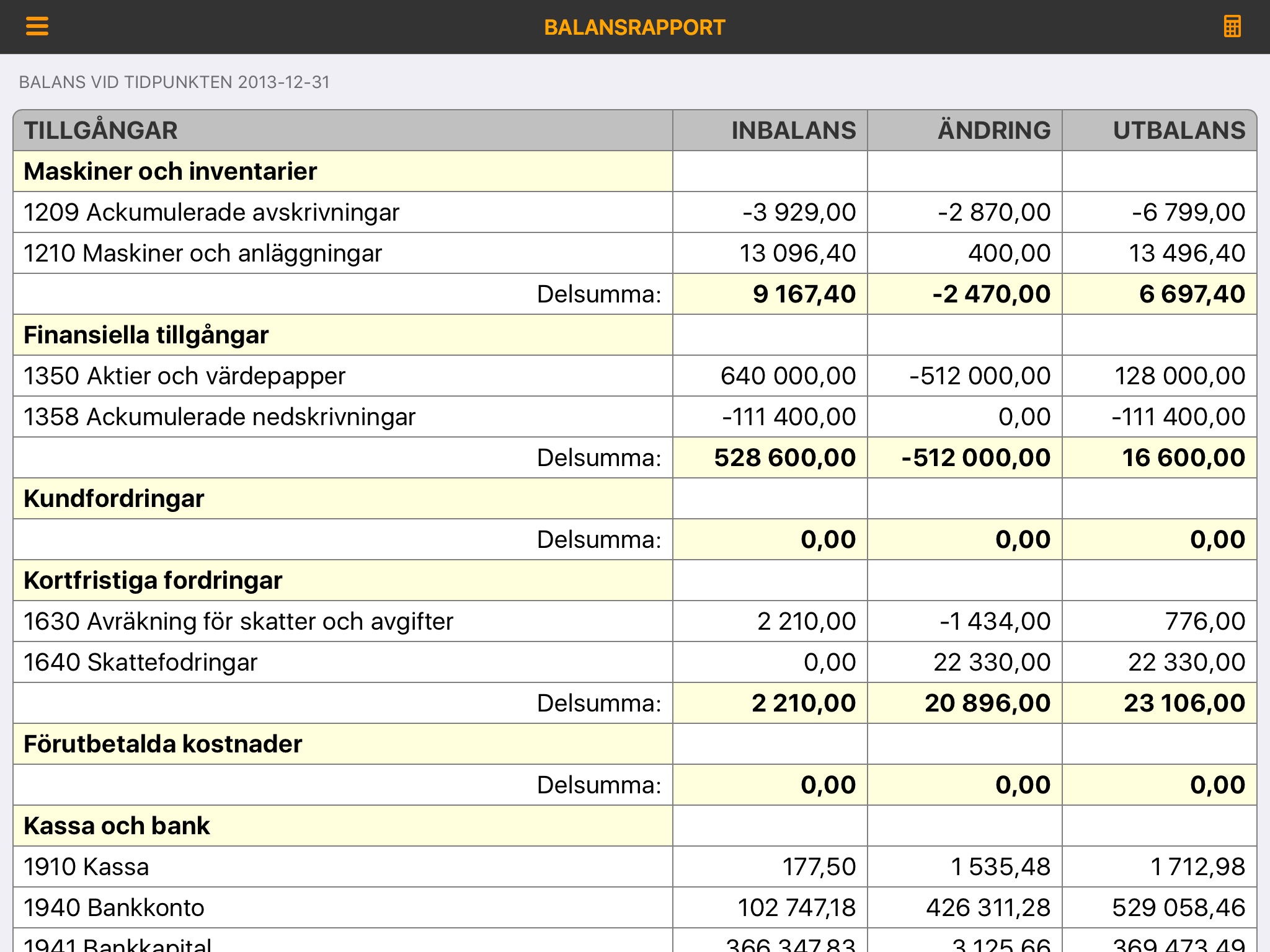The width and height of the screenshot is (1270, 952).
Task: Tap subtotal 16 600,00
Action: [1183, 457]
